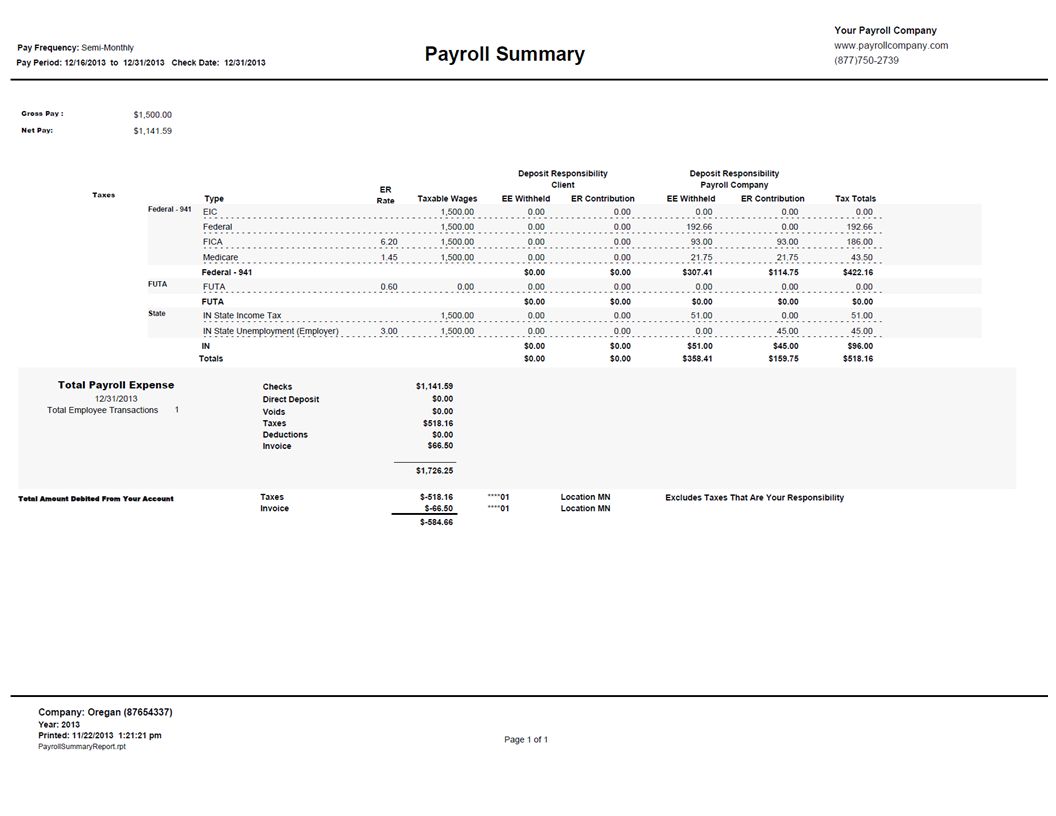Click the Invoice amount $66.50
1056x816 pixels.
point(440,446)
